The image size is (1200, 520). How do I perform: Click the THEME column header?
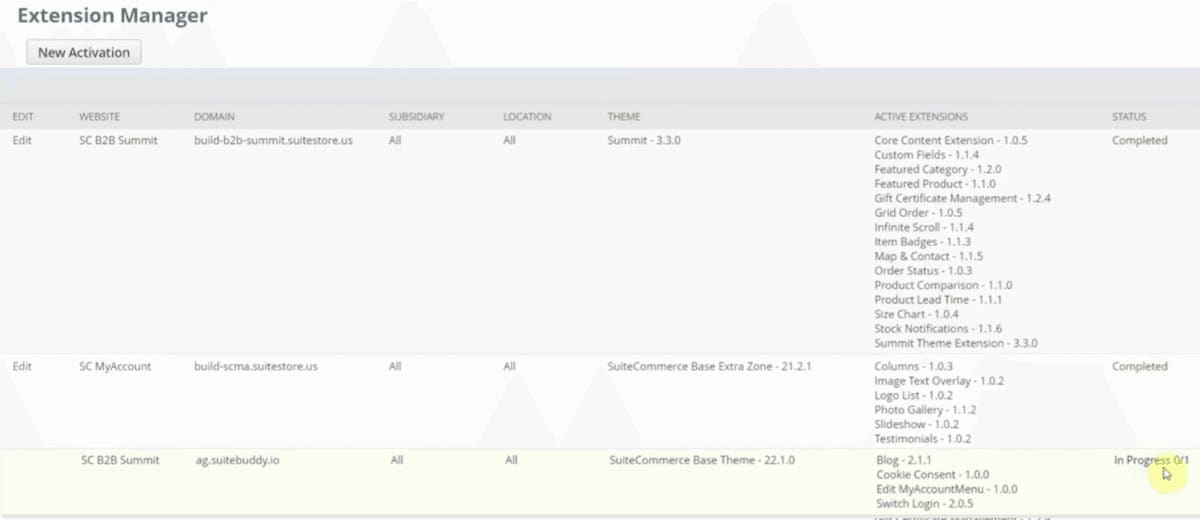(624, 117)
